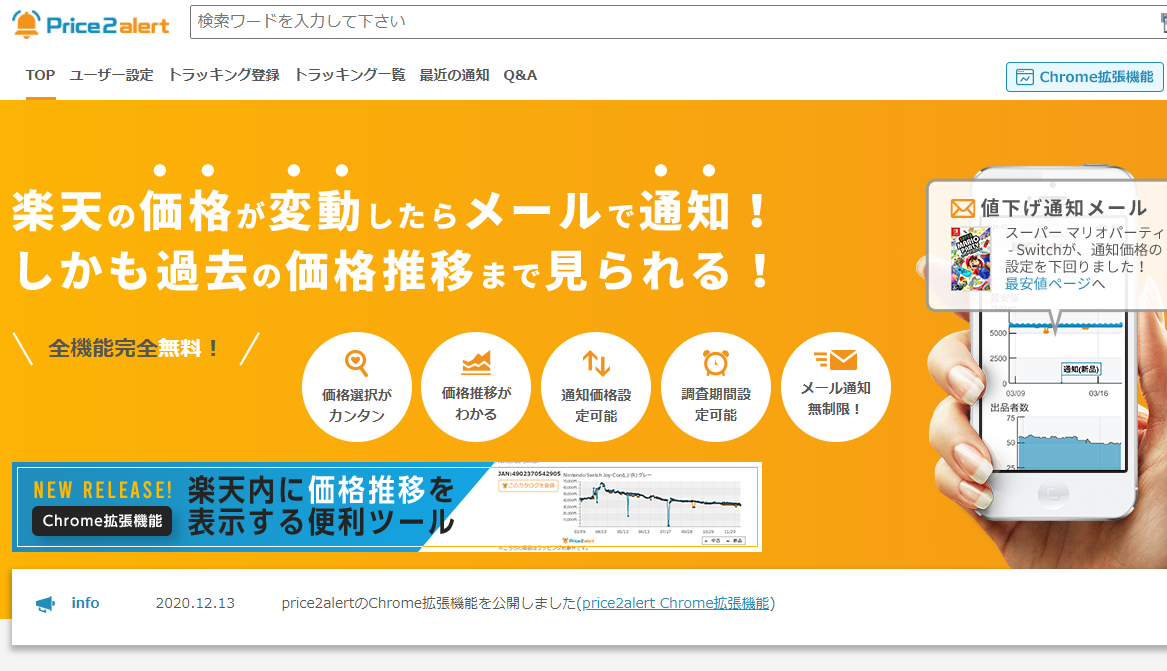Open the ユーザー設定 menu item
The height and width of the screenshot is (671, 1167).
112,75
